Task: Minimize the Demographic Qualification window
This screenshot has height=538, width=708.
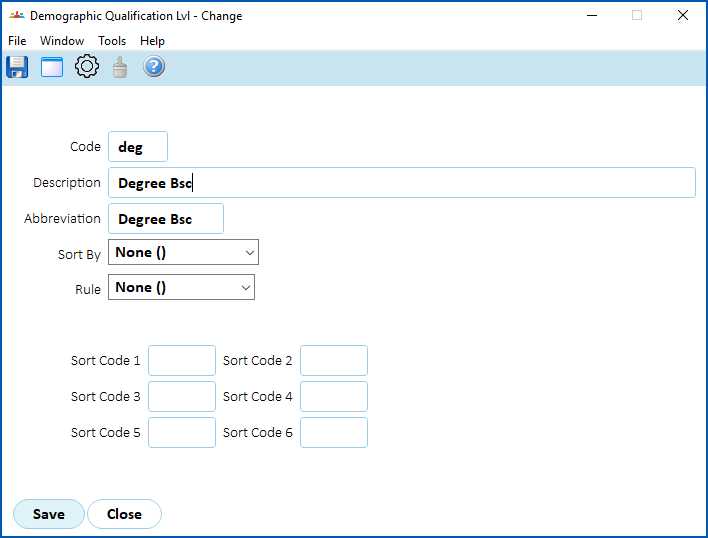Action: click(592, 15)
